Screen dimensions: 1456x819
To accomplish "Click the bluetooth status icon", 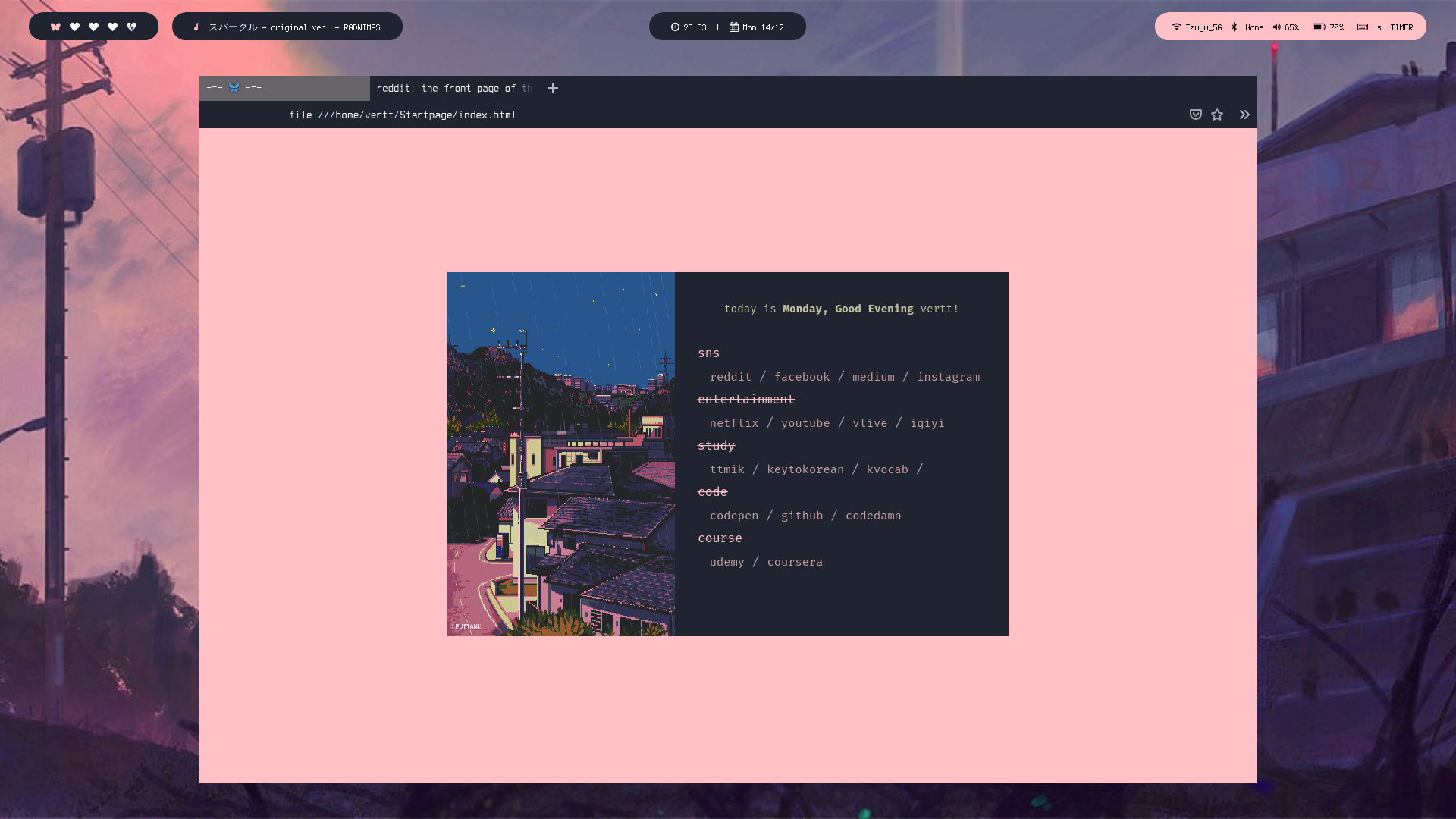I will click(x=1235, y=27).
